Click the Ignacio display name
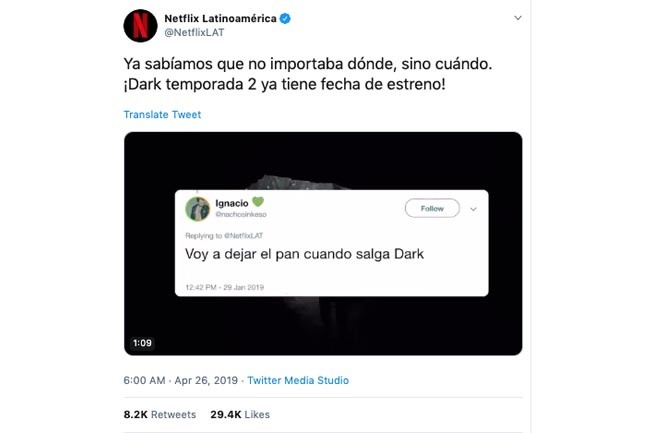This screenshot has width=650, height=433. tap(232, 203)
